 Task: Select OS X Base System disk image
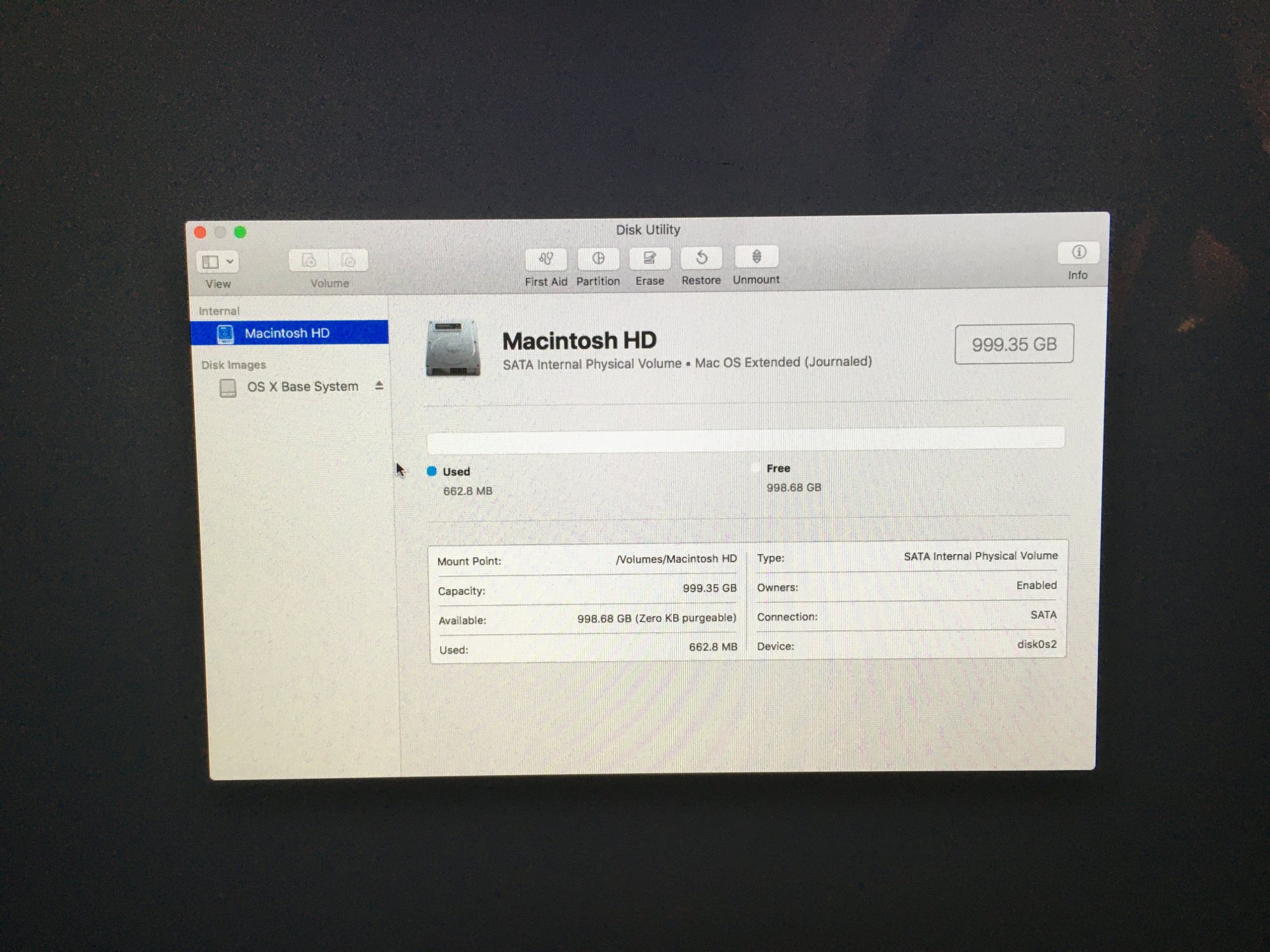[x=302, y=387]
